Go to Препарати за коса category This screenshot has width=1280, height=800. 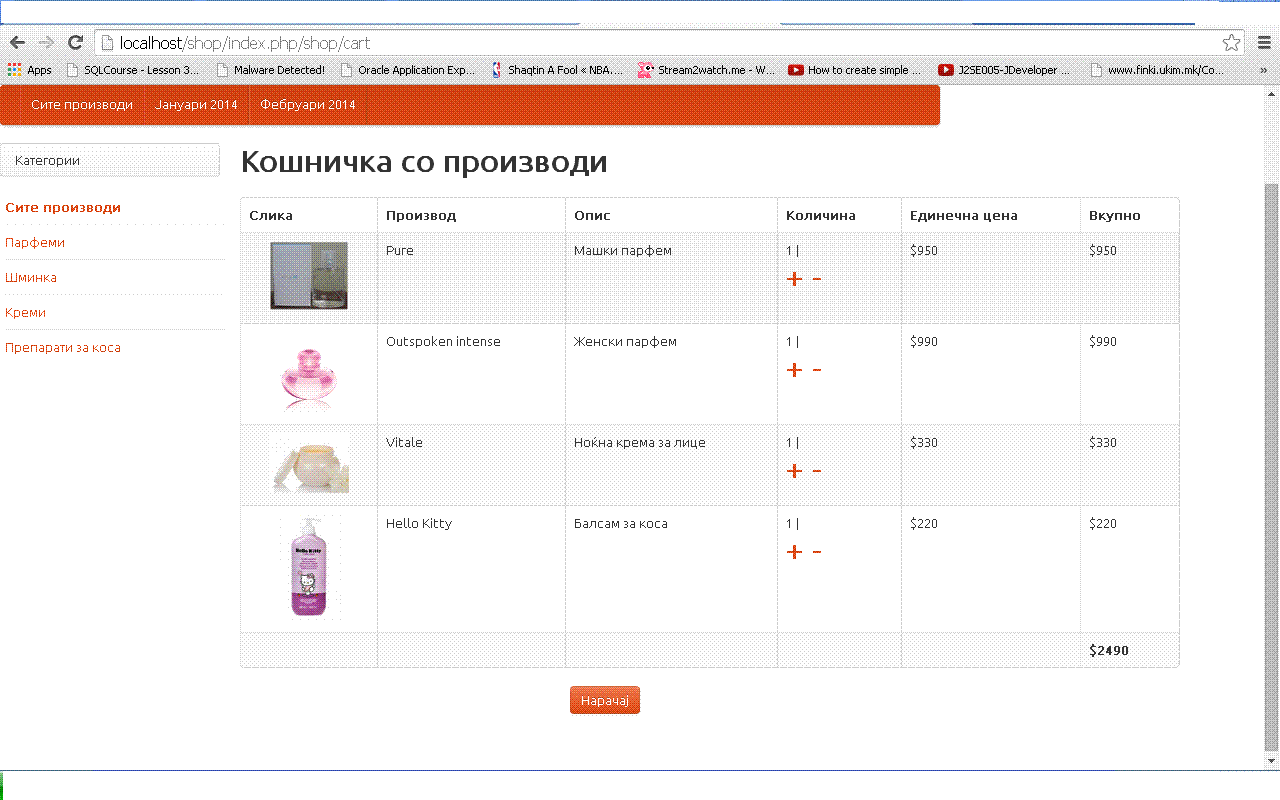(x=63, y=348)
